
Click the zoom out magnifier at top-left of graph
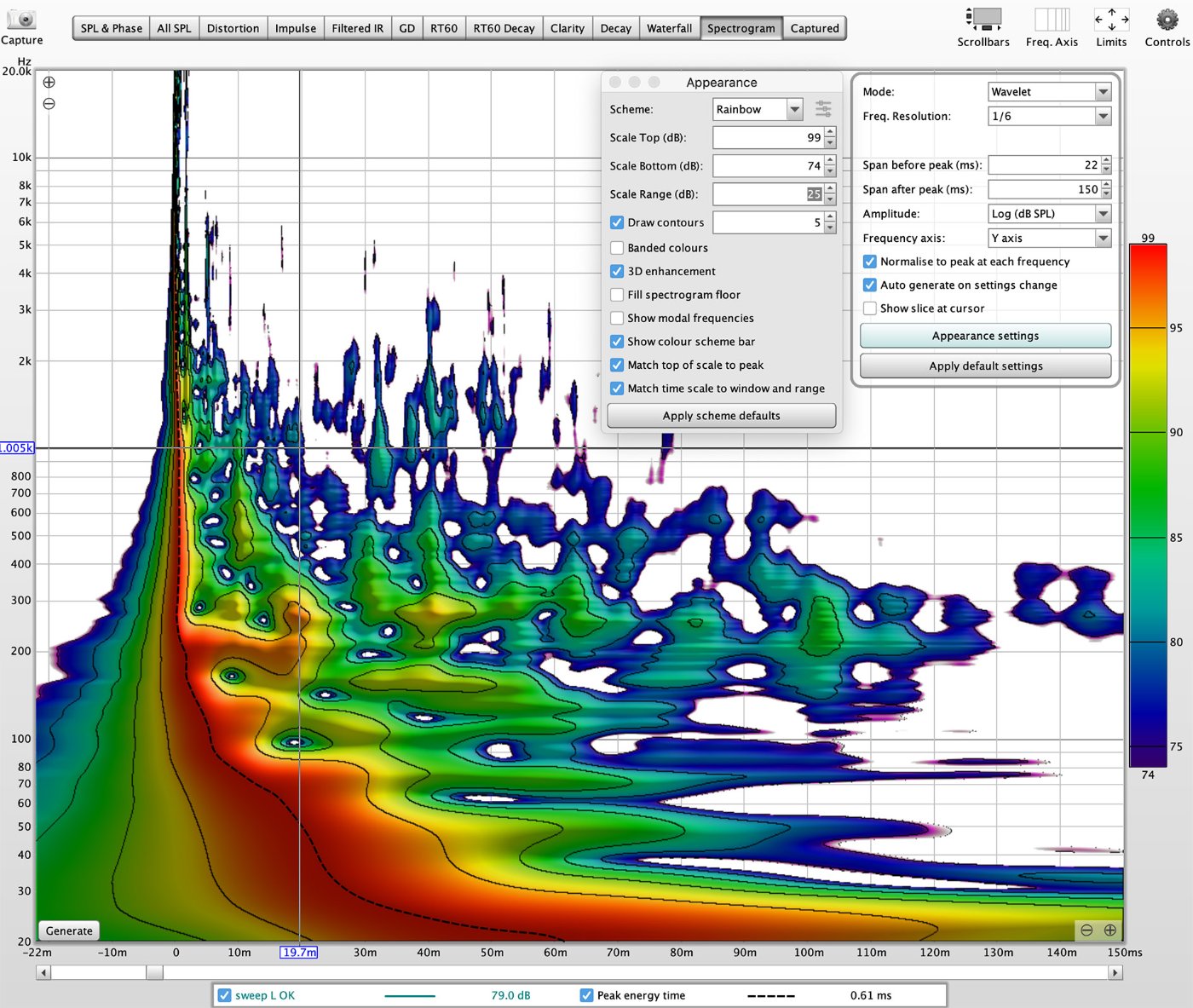[x=49, y=104]
